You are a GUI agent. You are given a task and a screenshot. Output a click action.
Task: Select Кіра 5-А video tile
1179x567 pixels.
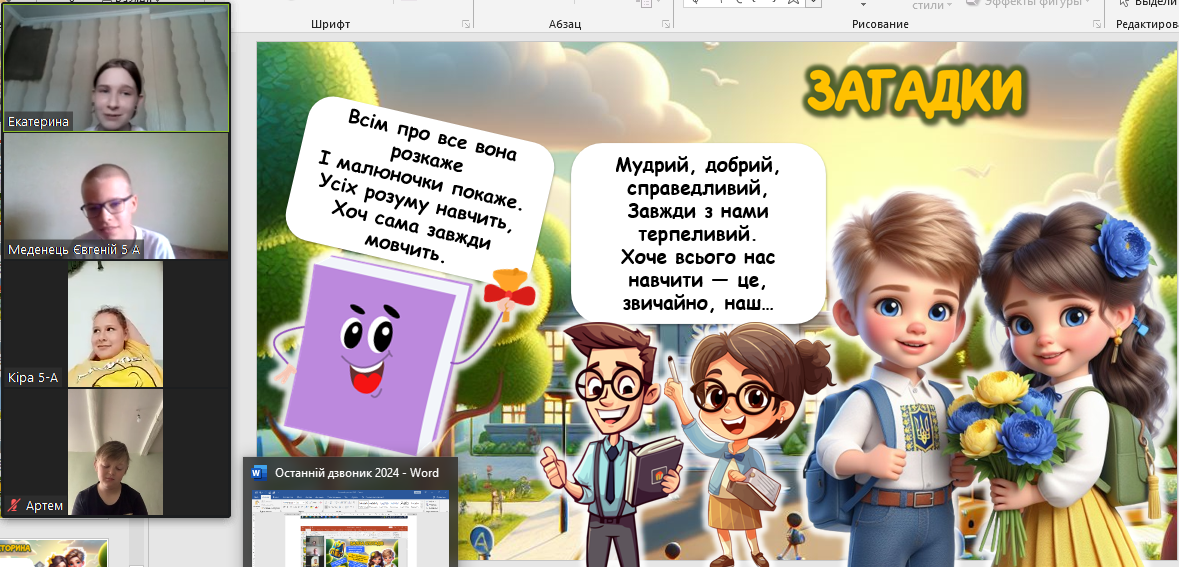[116, 324]
